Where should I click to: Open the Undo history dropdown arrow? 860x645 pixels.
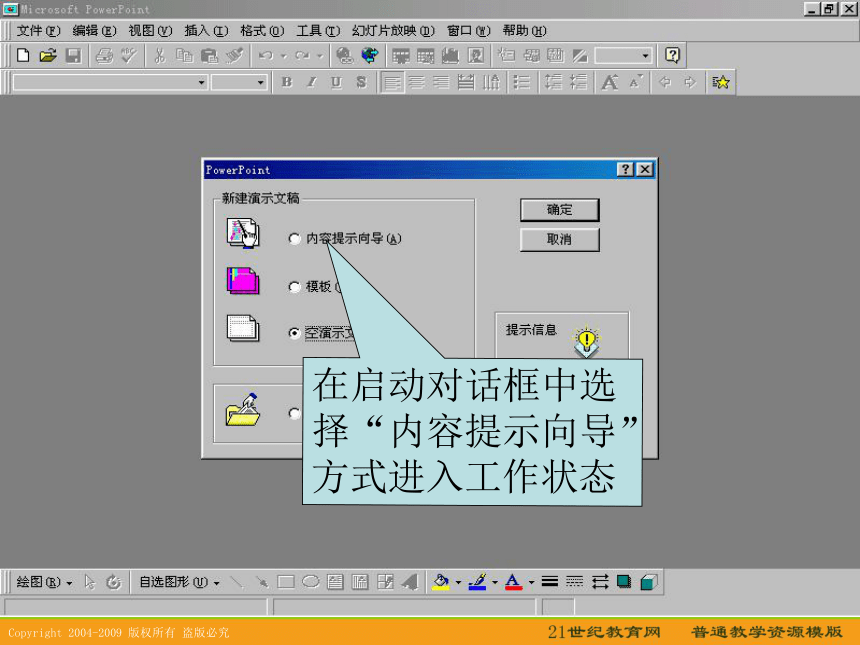coord(284,56)
